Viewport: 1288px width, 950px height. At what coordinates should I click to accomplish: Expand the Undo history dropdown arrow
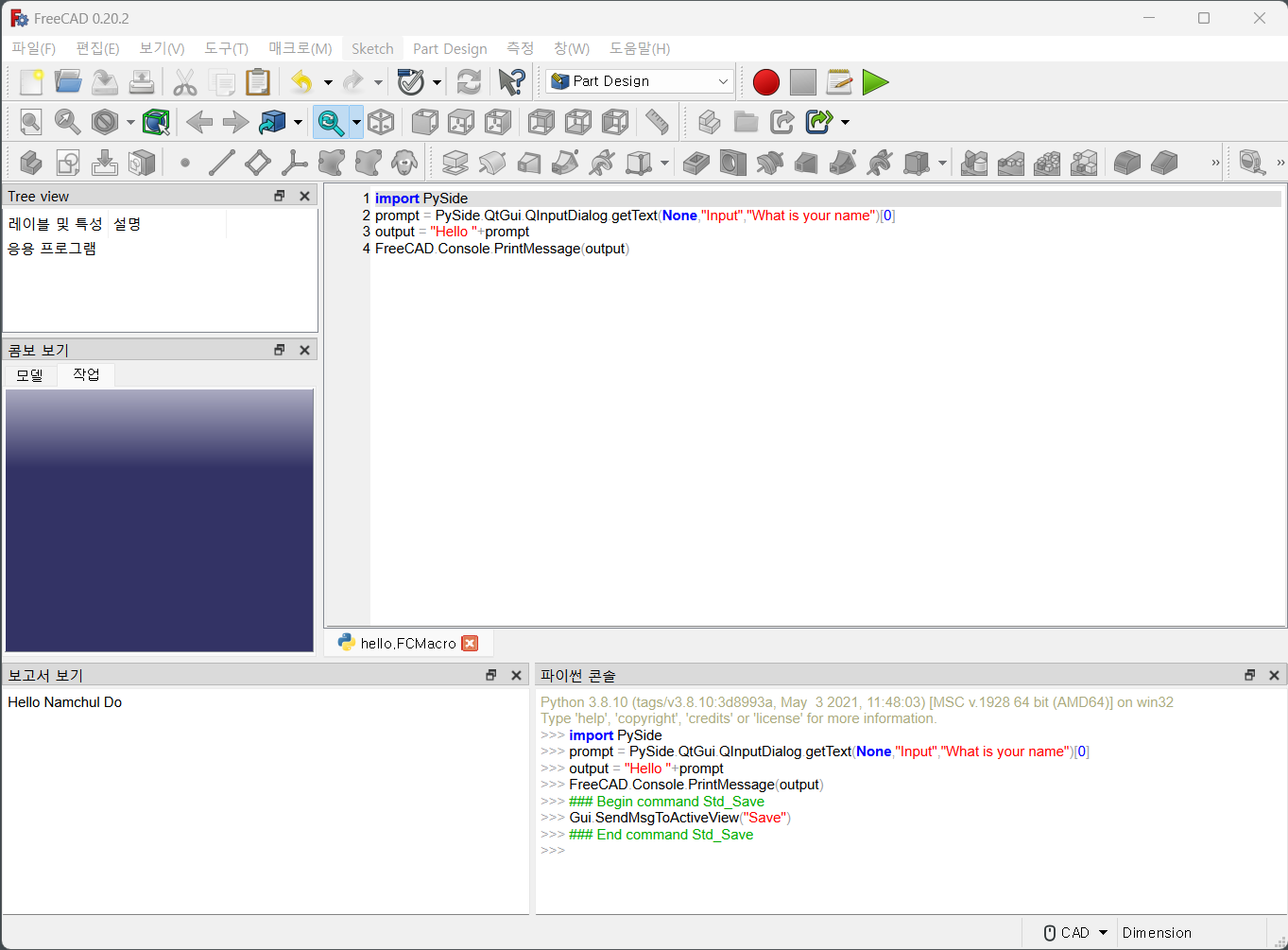coord(328,82)
